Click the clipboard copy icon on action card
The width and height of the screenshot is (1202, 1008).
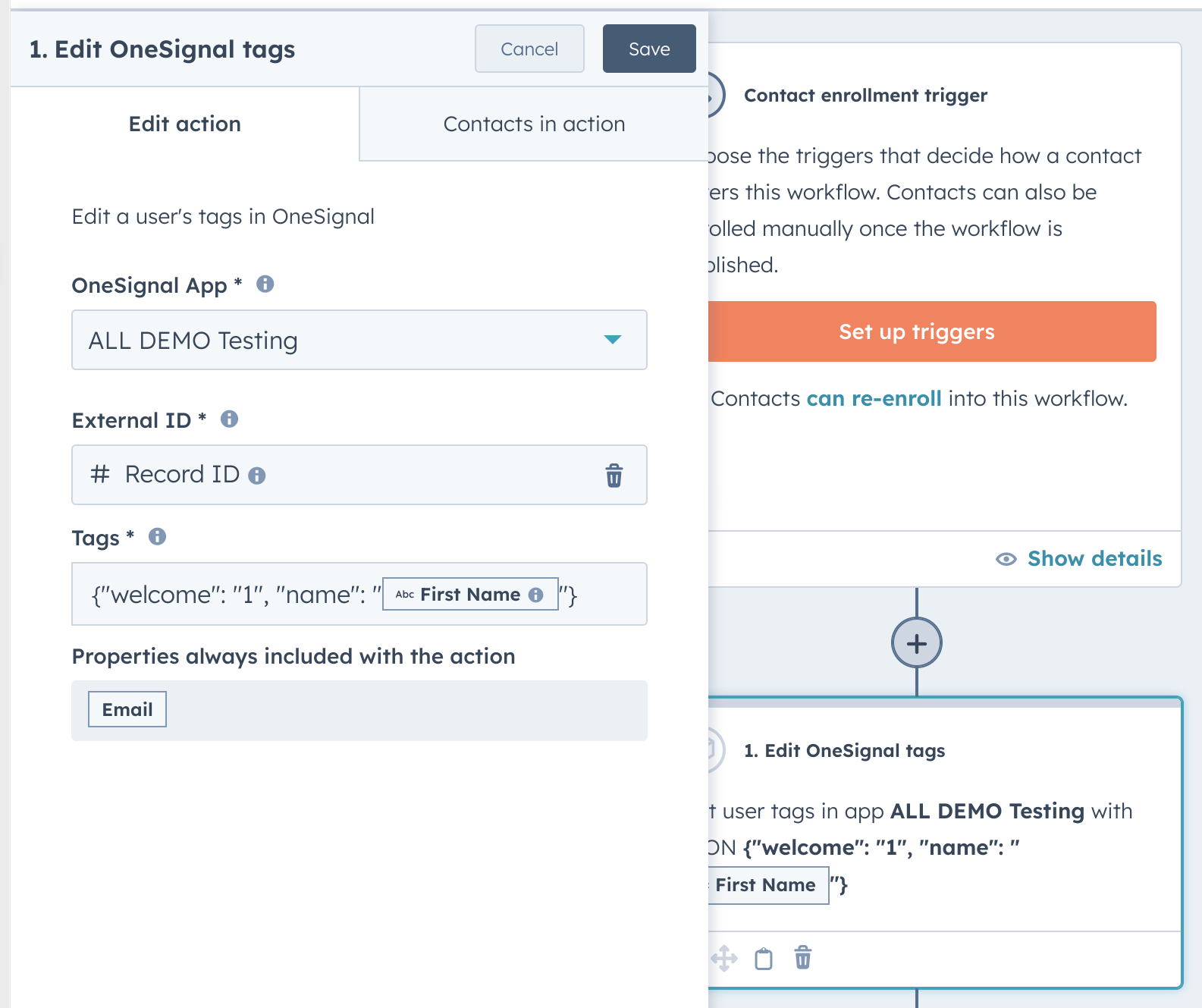[764, 959]
